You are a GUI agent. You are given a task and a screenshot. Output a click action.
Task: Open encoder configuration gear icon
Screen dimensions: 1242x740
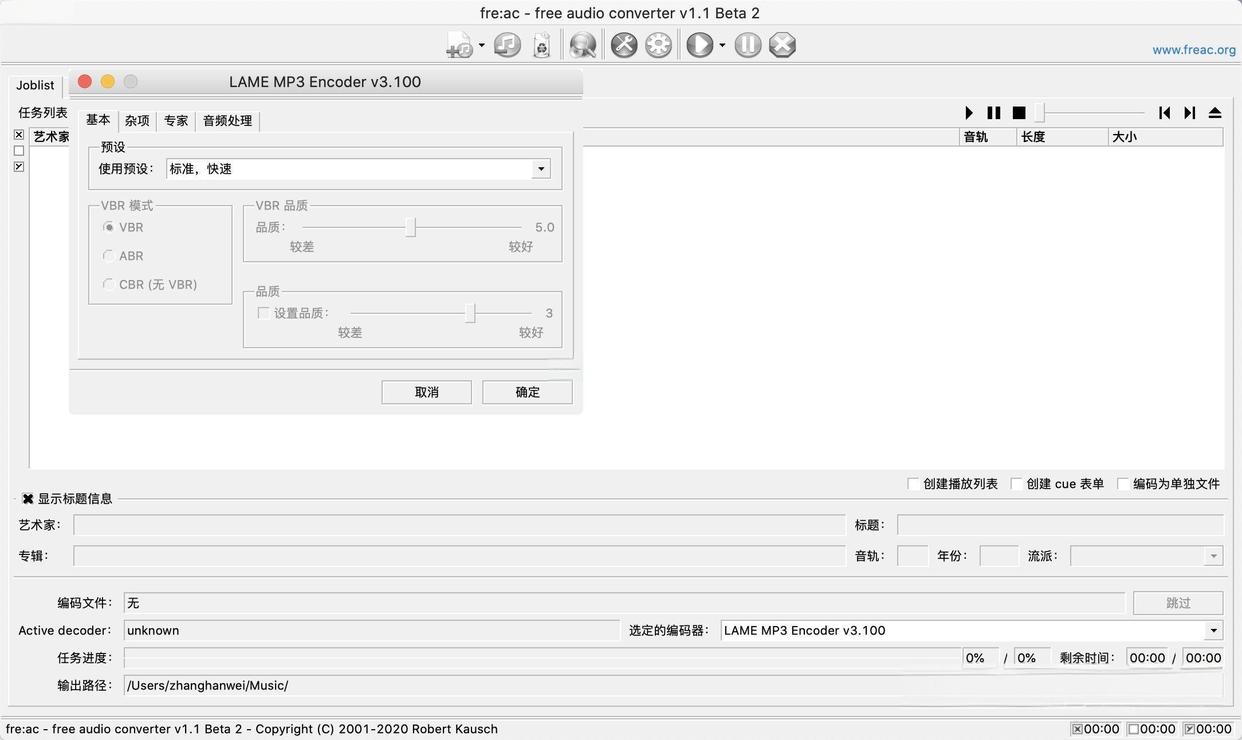(x=658, y=45)
